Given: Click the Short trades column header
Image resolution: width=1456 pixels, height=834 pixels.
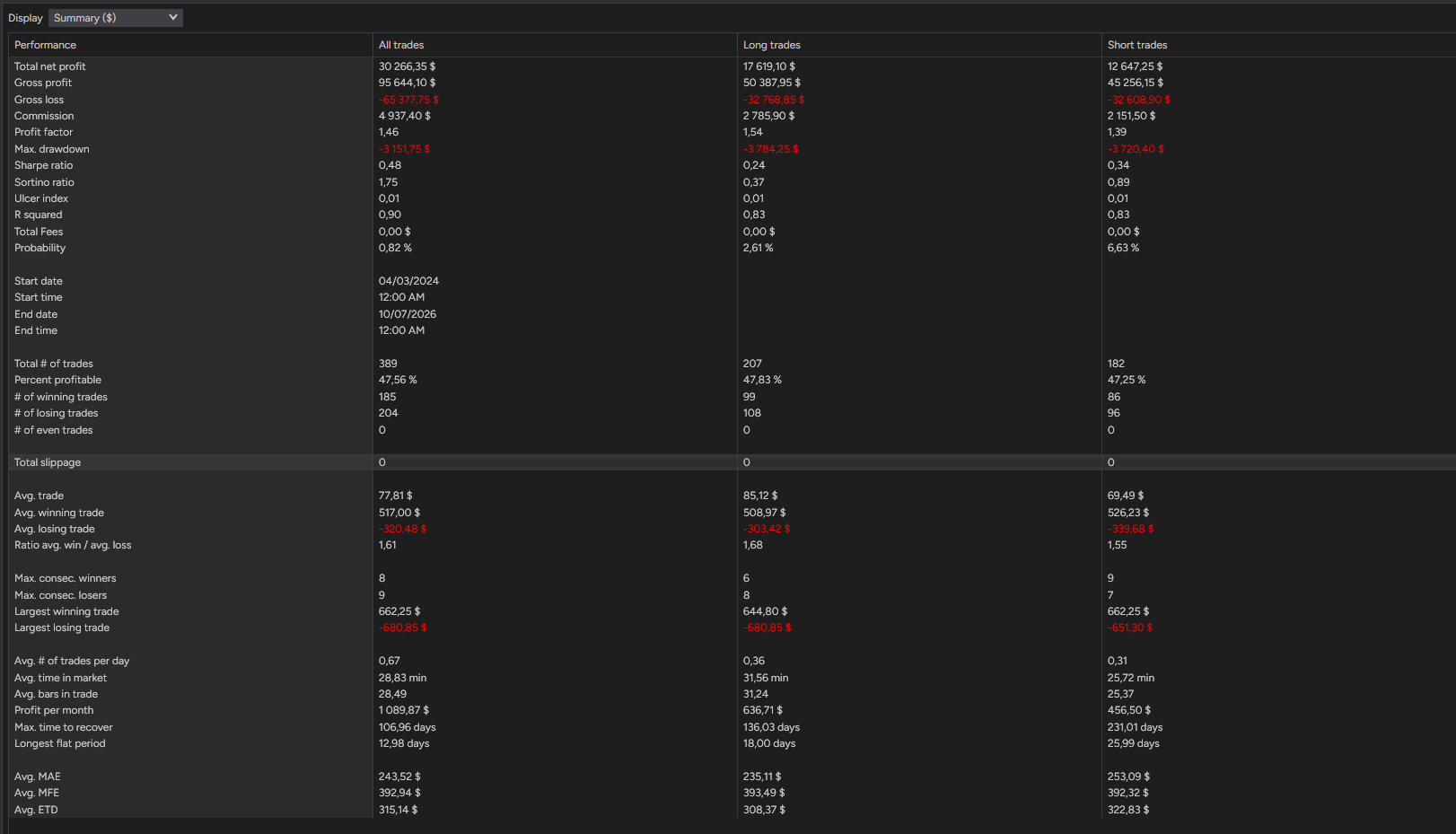Looking at the screenshot, I should coord(1137,45).
